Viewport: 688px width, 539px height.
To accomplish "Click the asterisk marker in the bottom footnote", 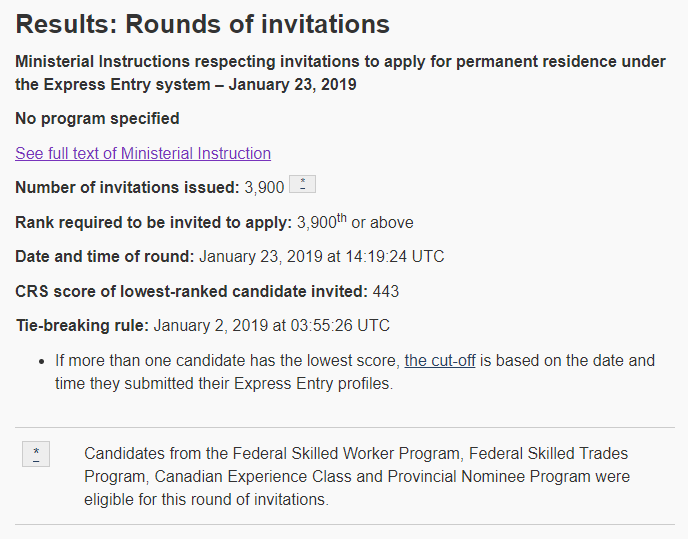I will (36, 455).
